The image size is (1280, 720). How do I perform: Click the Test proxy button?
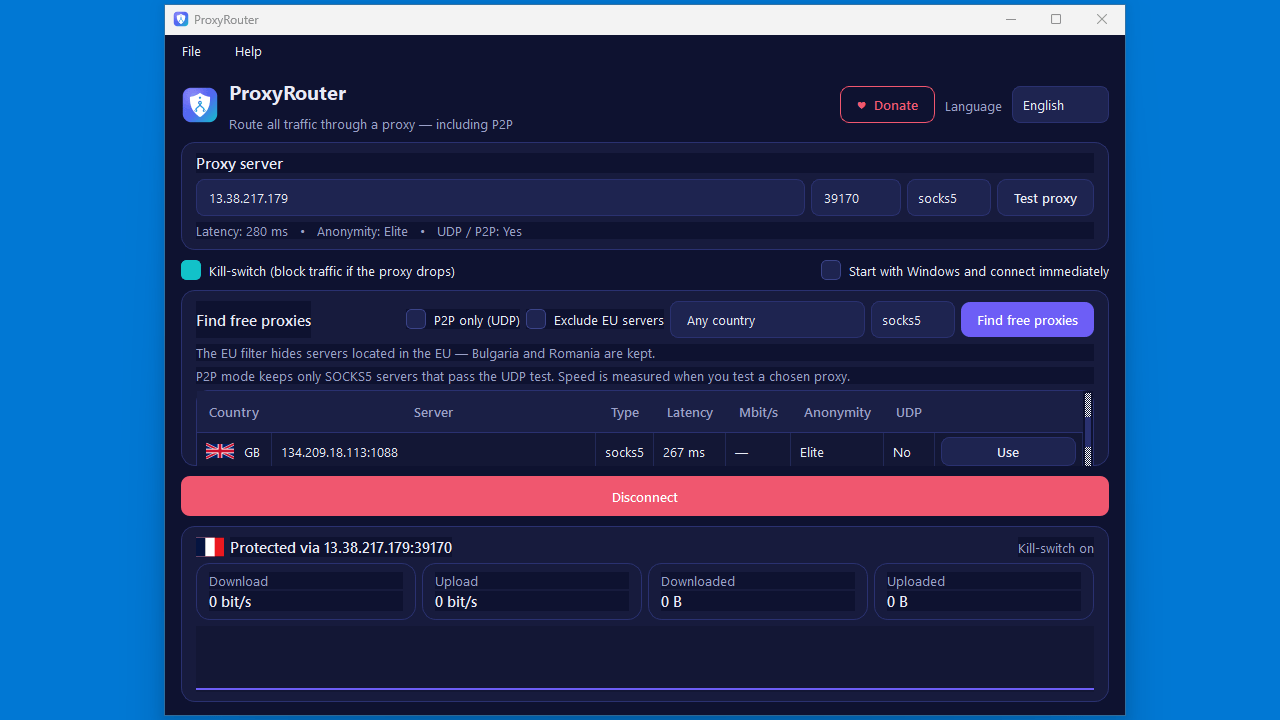tap(1045, 198)
